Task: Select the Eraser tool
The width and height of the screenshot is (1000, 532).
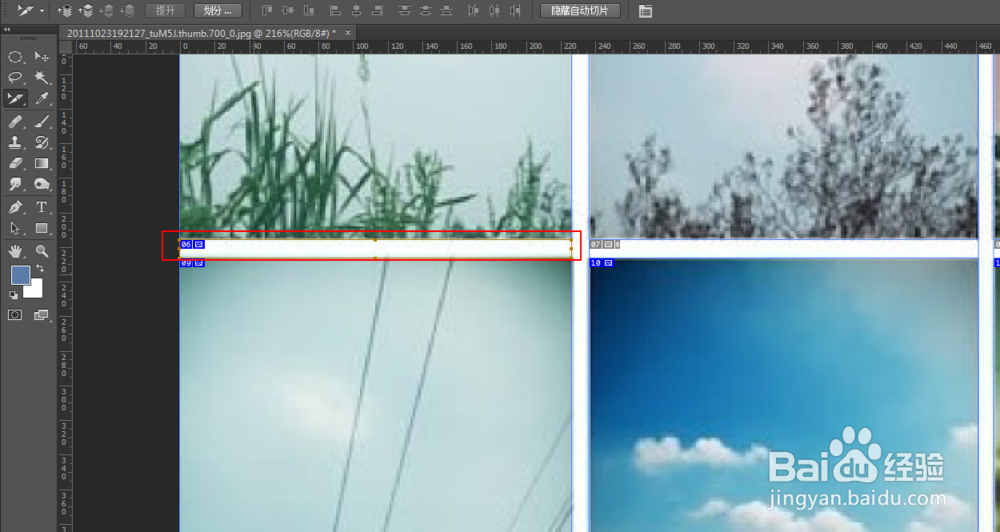Action: click(x=15, y=163)
